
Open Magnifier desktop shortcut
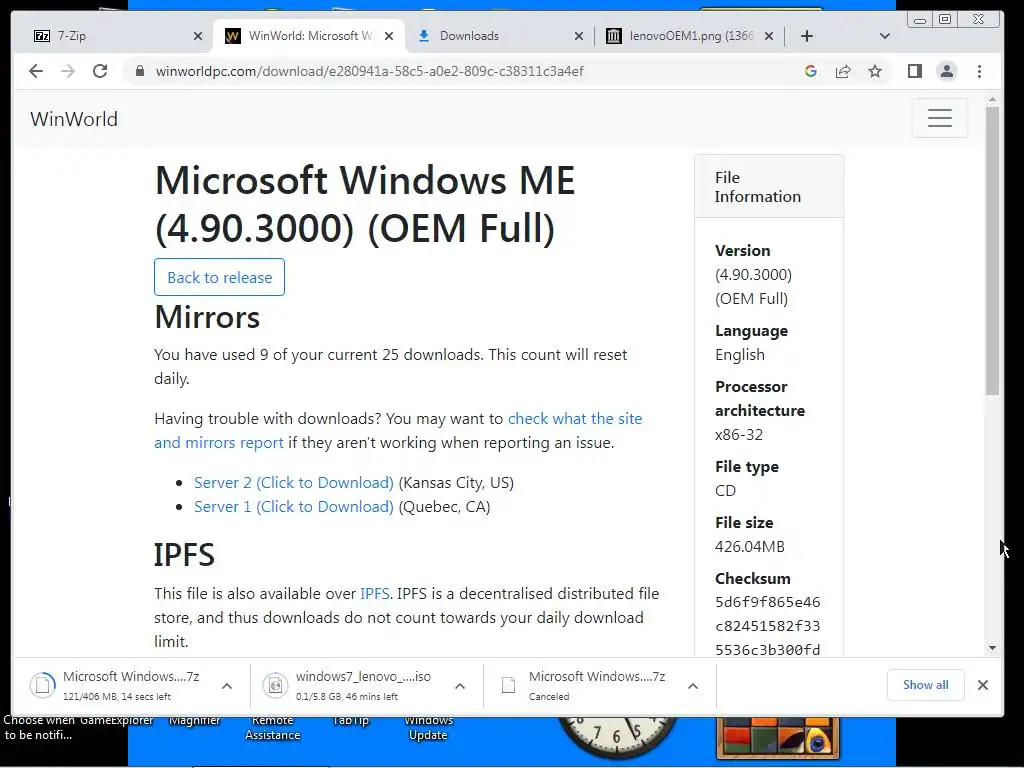pos(195,720)
